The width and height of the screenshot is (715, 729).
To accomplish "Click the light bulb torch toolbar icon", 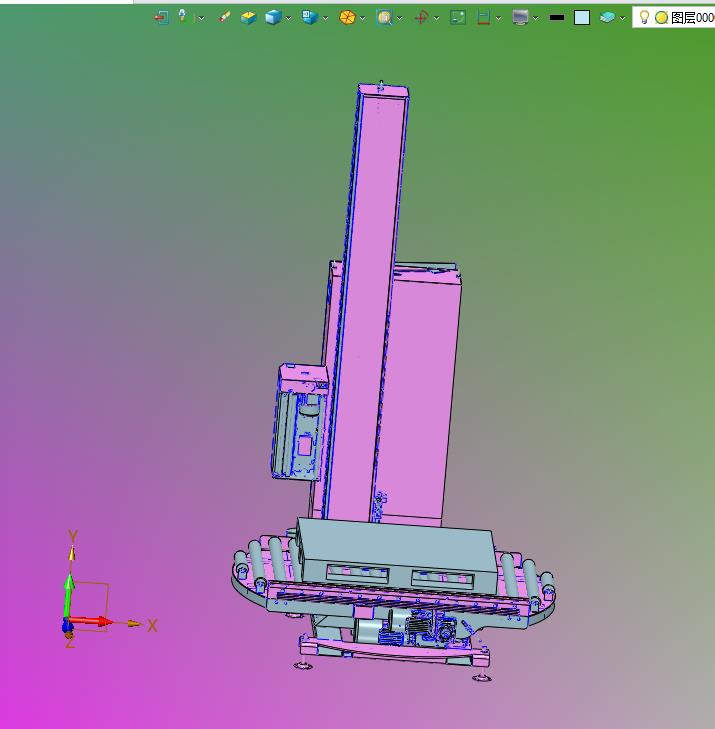I will point(182,16).
